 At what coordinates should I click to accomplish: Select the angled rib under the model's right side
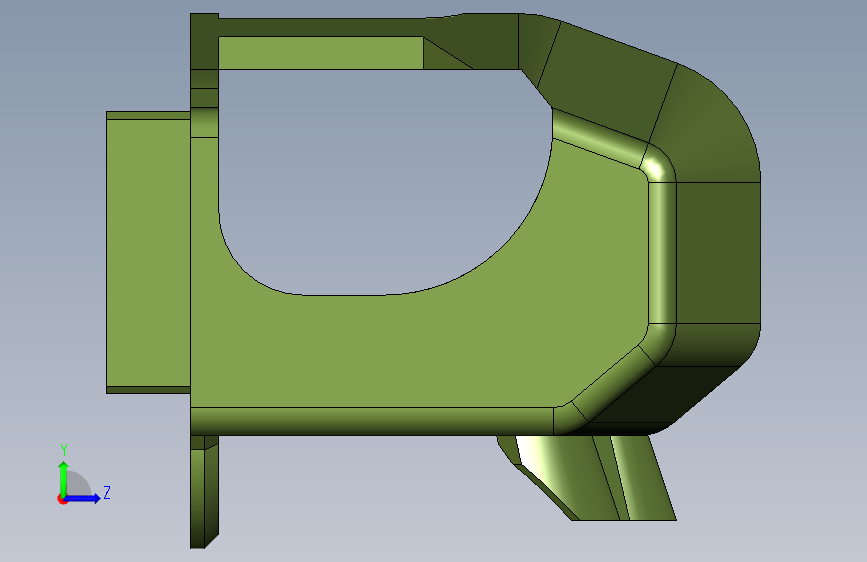coord(589,477)
